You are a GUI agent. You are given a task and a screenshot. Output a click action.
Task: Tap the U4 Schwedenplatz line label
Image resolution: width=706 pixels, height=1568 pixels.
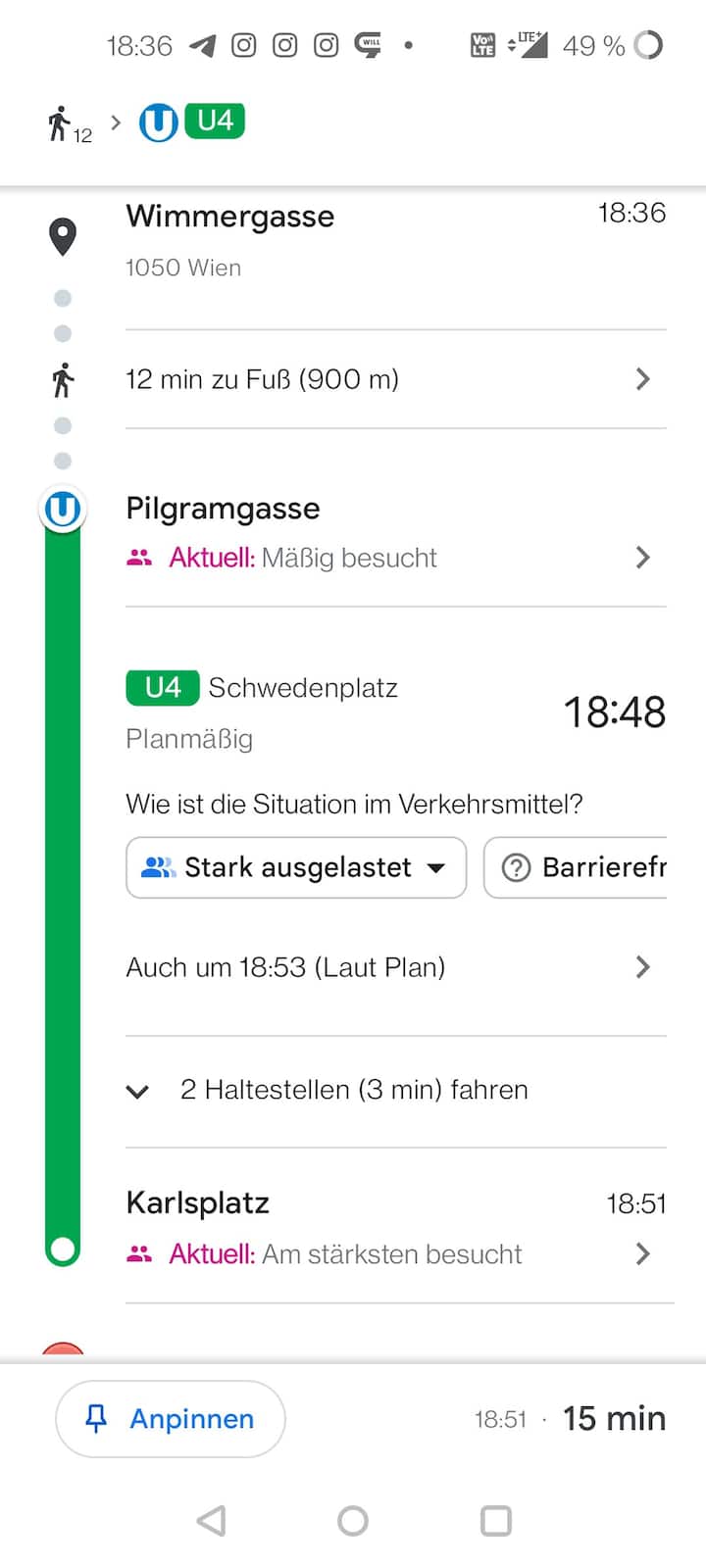(x=262, y=688)
